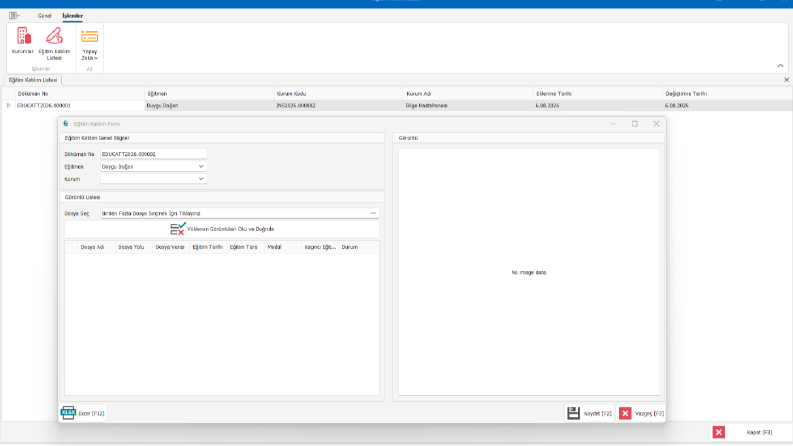Click the Doküman No input field
Viewport: 793px width, 446px height.
153,154
